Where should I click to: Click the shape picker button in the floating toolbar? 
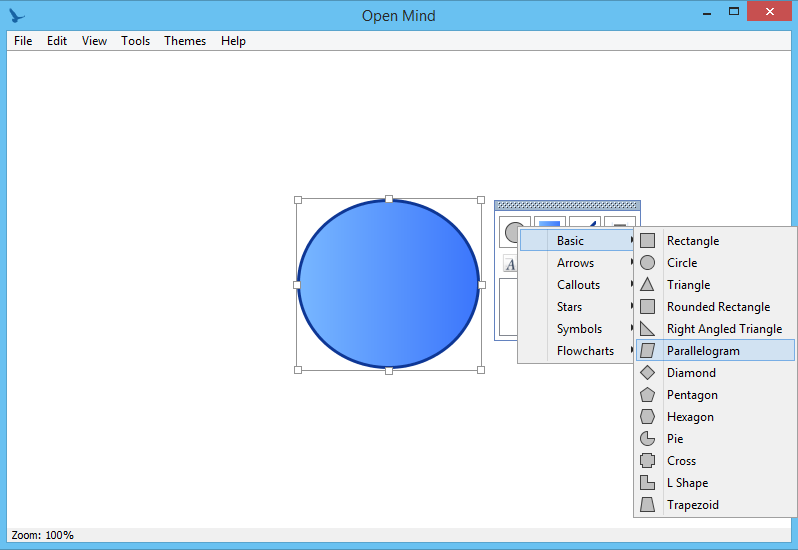[509, 231]
